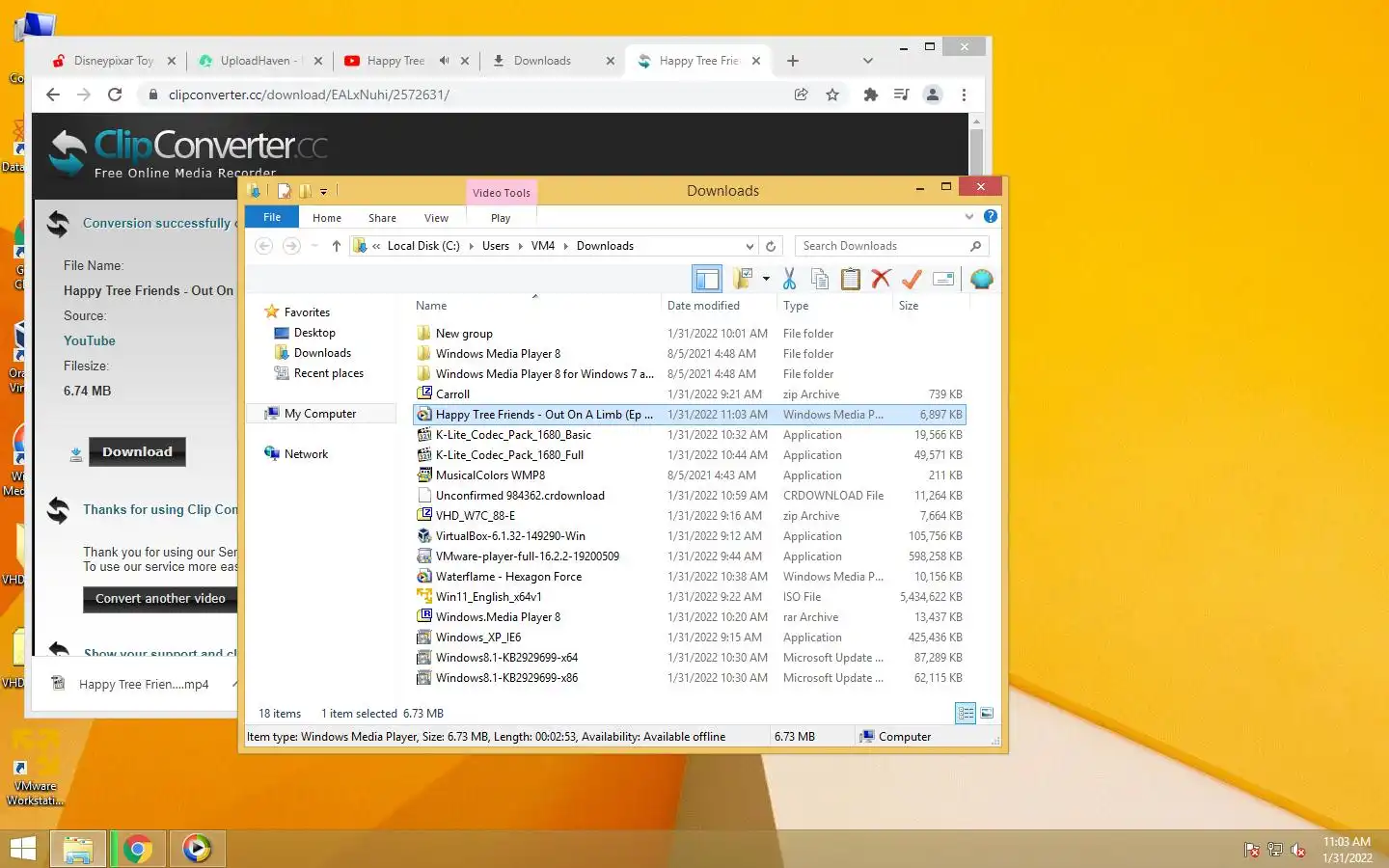Click the New folder icon in quick access toolbar
Image resolution: width=1389 pixels, height=868 pixels.
pos(305,191)
